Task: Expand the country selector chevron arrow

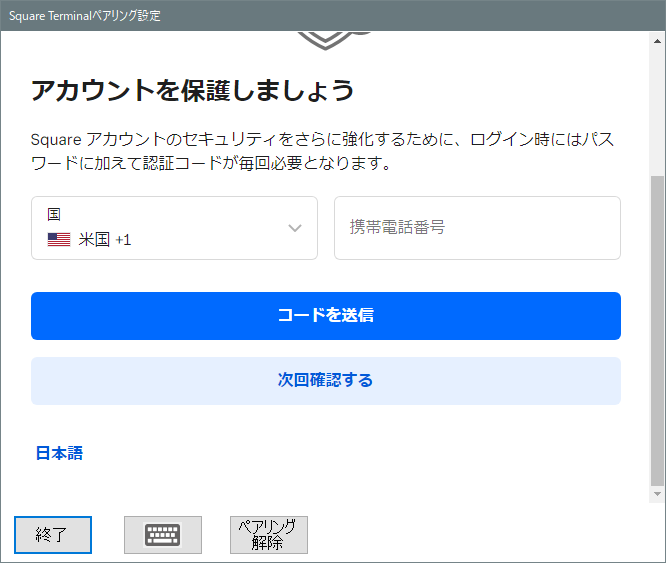Action: (295, 228)
